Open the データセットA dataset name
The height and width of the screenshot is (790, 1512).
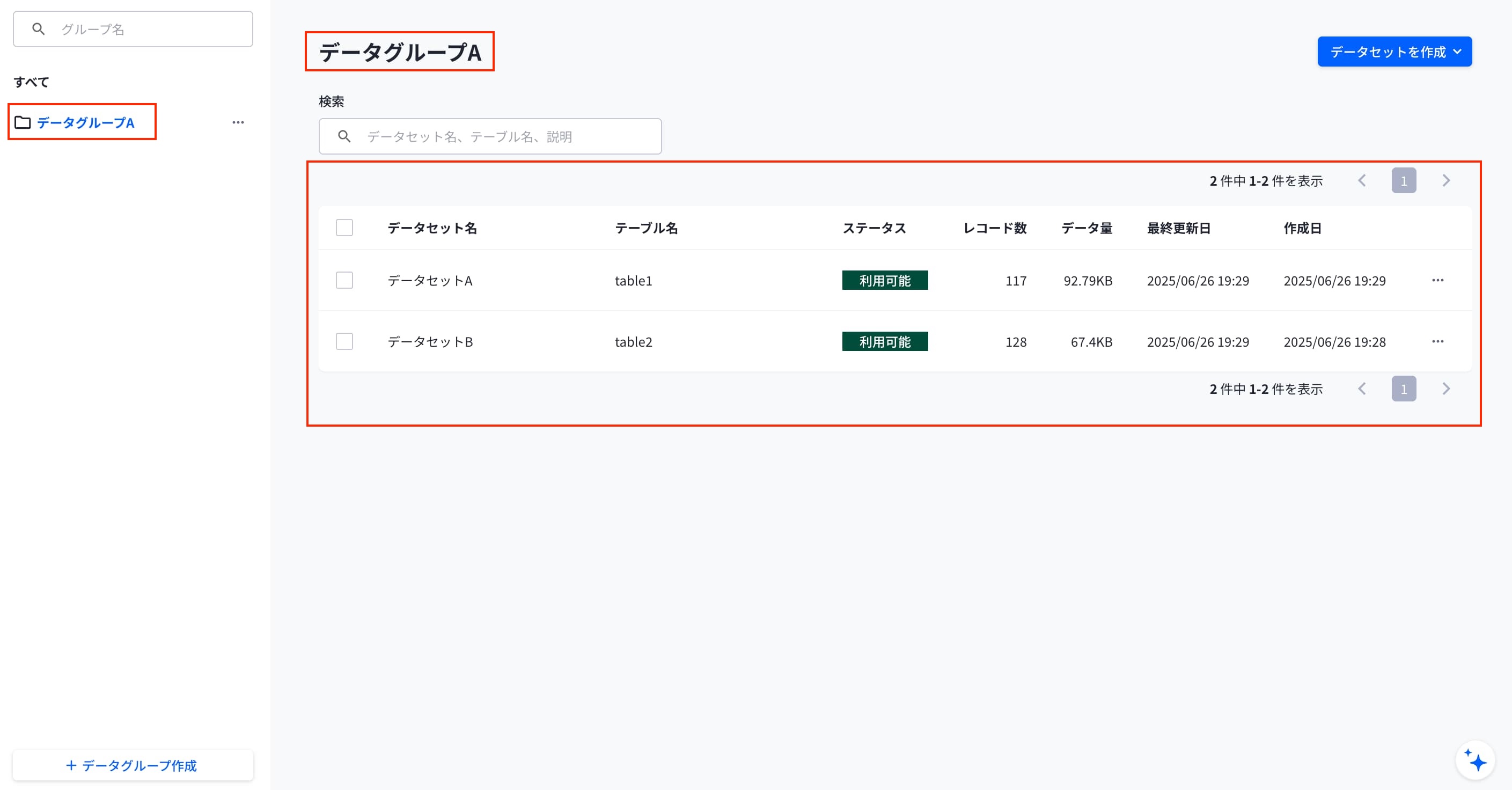click(x=430, y=281)
